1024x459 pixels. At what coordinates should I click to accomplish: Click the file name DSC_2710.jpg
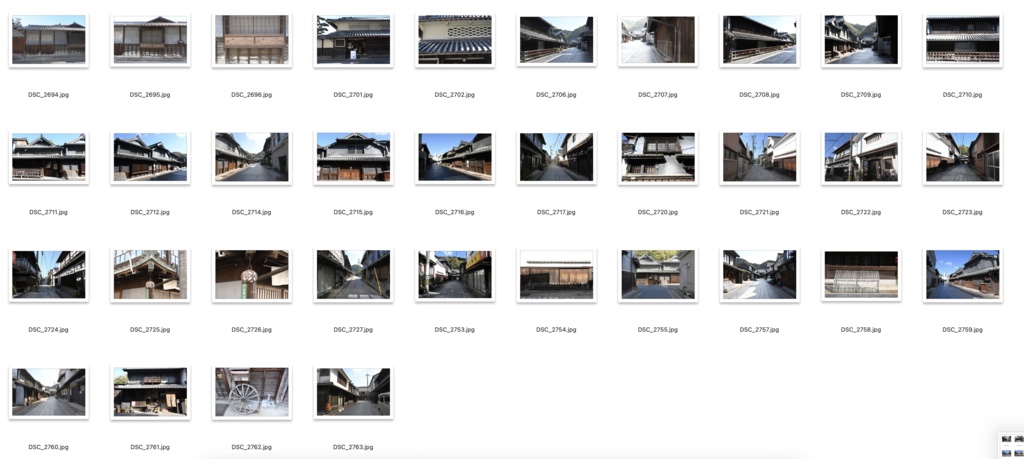point(963,95)
